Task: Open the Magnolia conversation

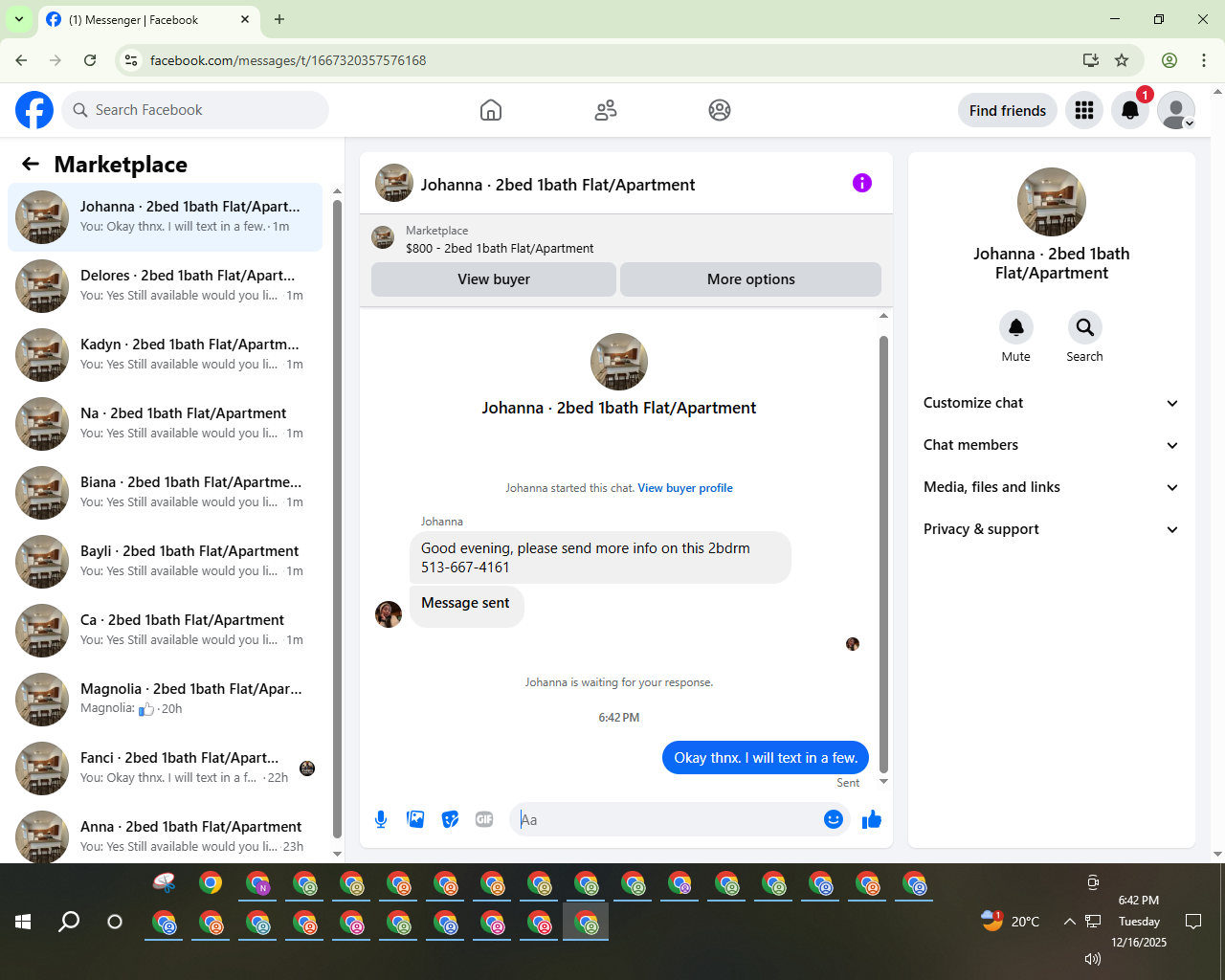Action: 166,700
